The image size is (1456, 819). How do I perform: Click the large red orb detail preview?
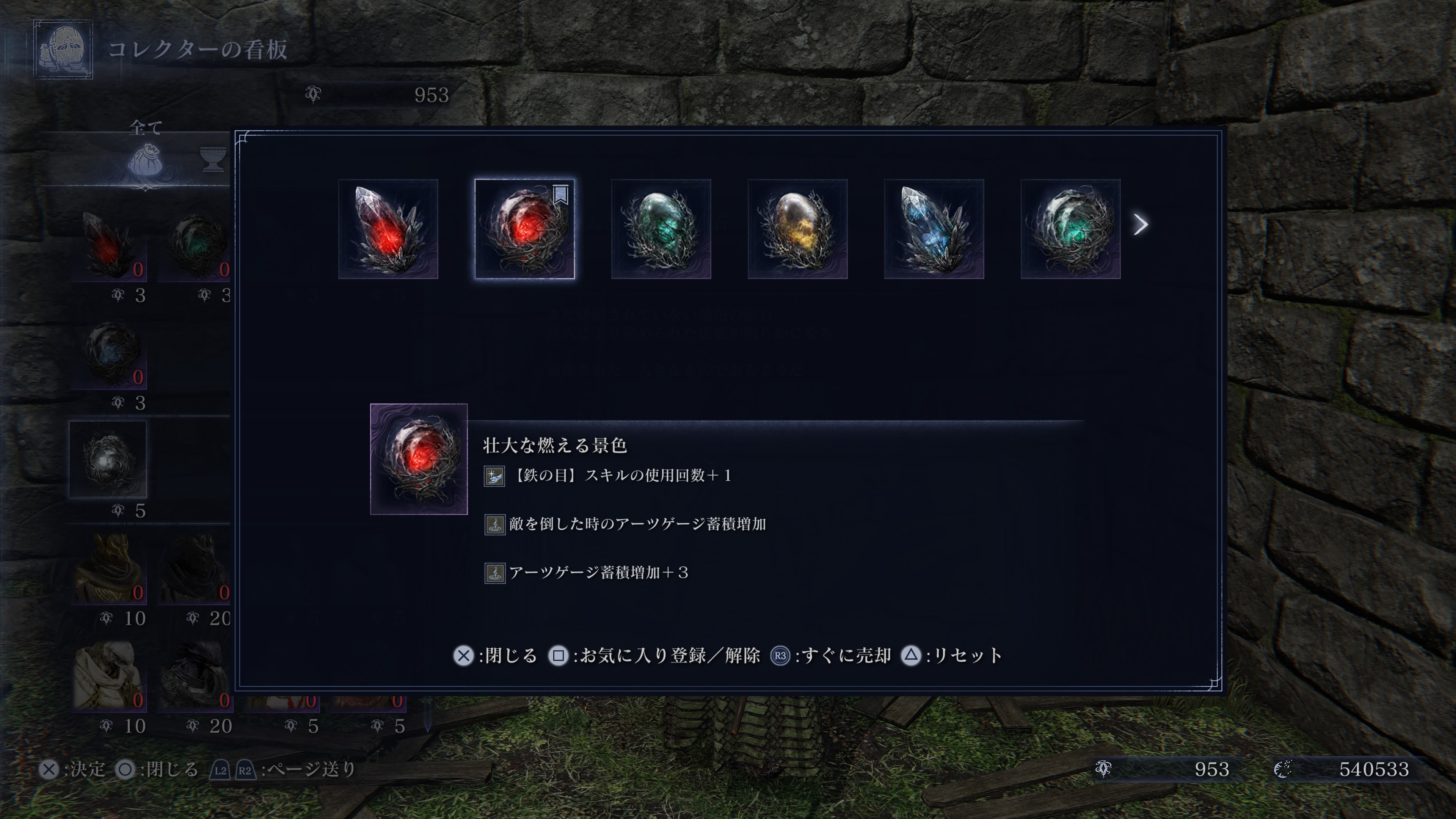click(419, 459)
